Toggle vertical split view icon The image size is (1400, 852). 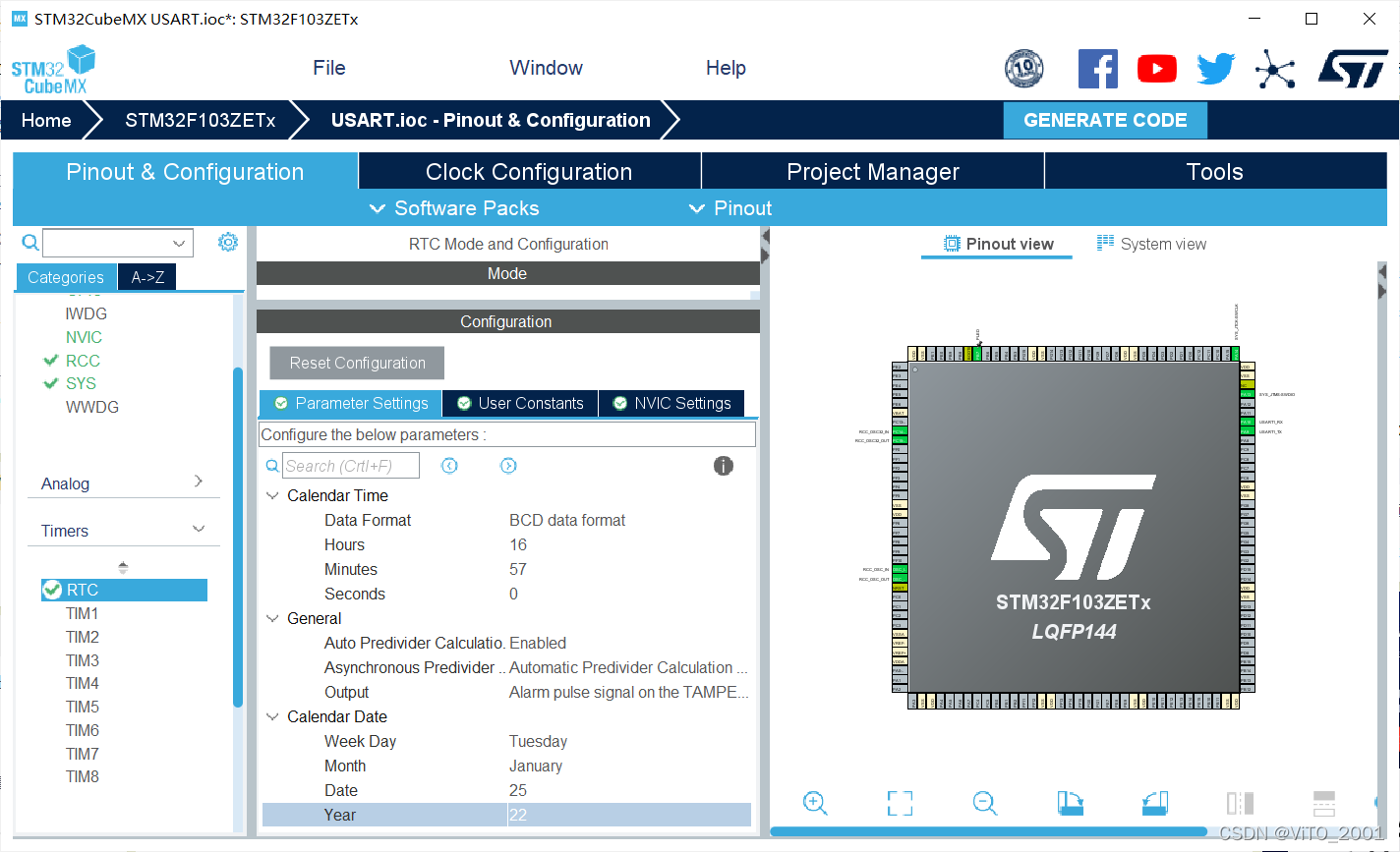(1240, 803)
